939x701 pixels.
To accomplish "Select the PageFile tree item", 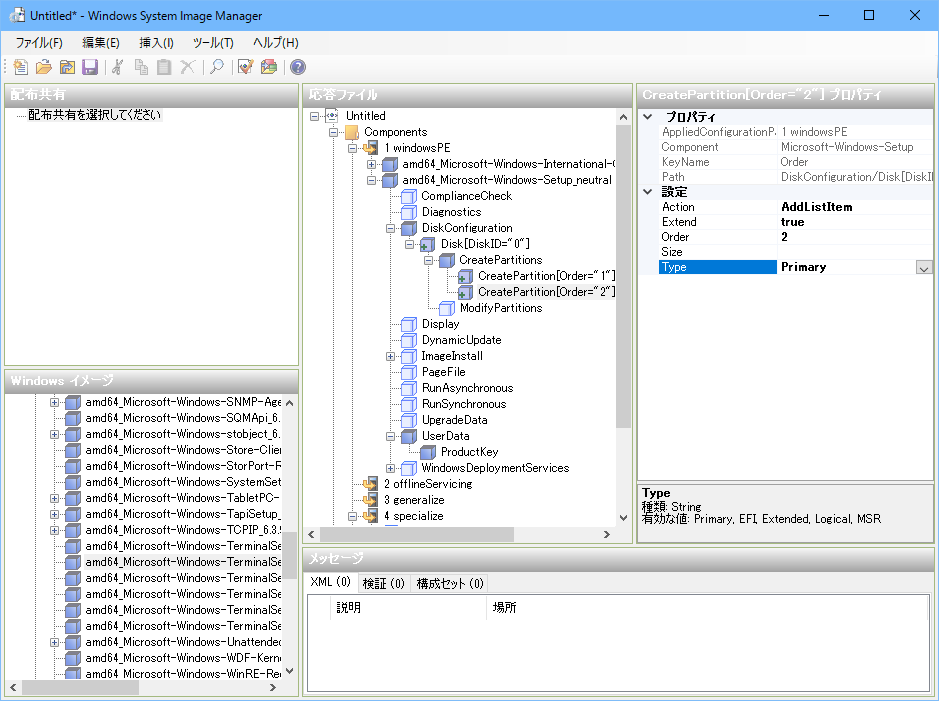I will tap(443, 372).
